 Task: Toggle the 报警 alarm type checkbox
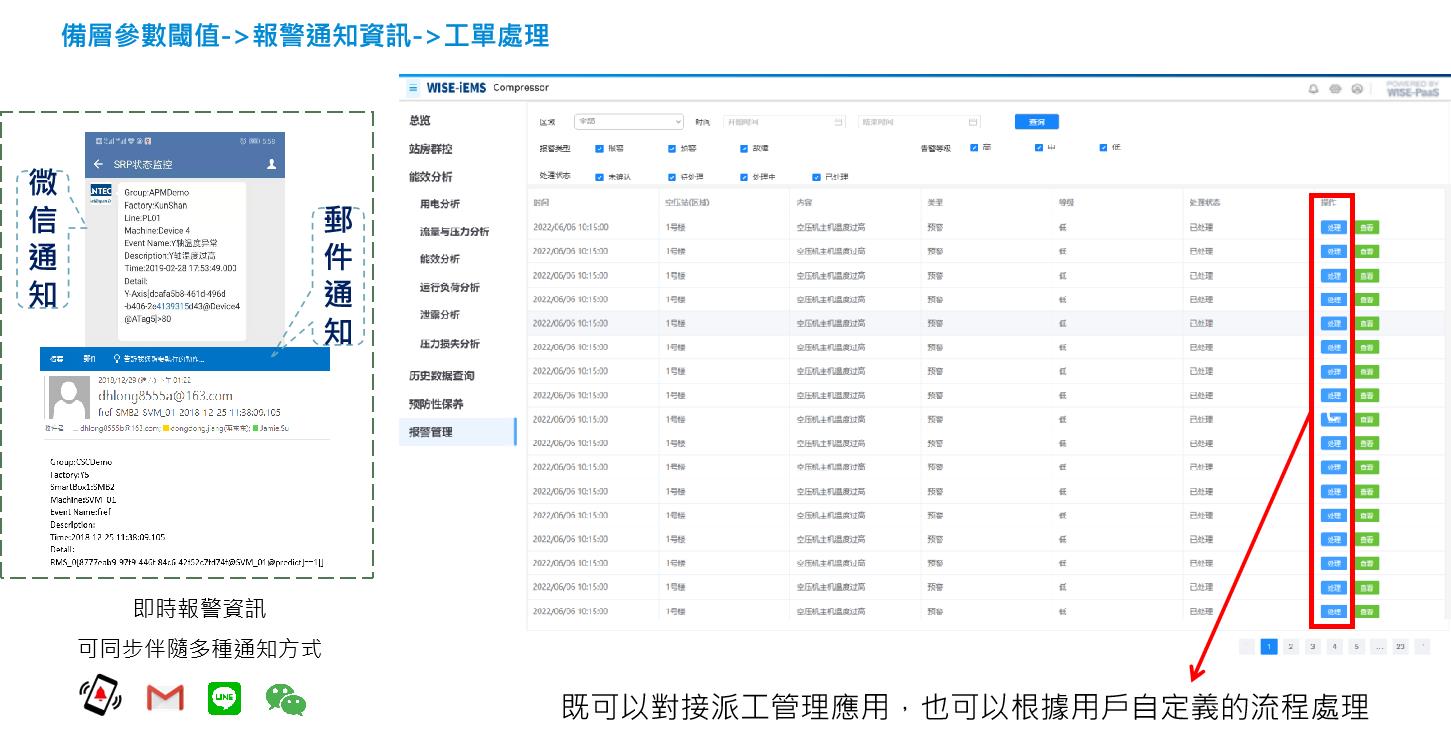[x=599, y=148]
